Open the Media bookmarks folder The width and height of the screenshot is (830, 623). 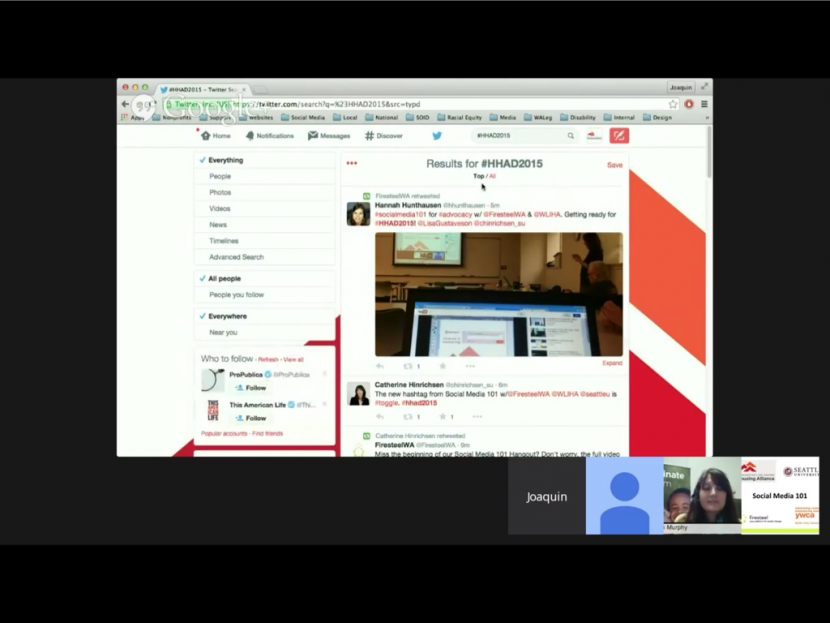[x=503, y=118]
